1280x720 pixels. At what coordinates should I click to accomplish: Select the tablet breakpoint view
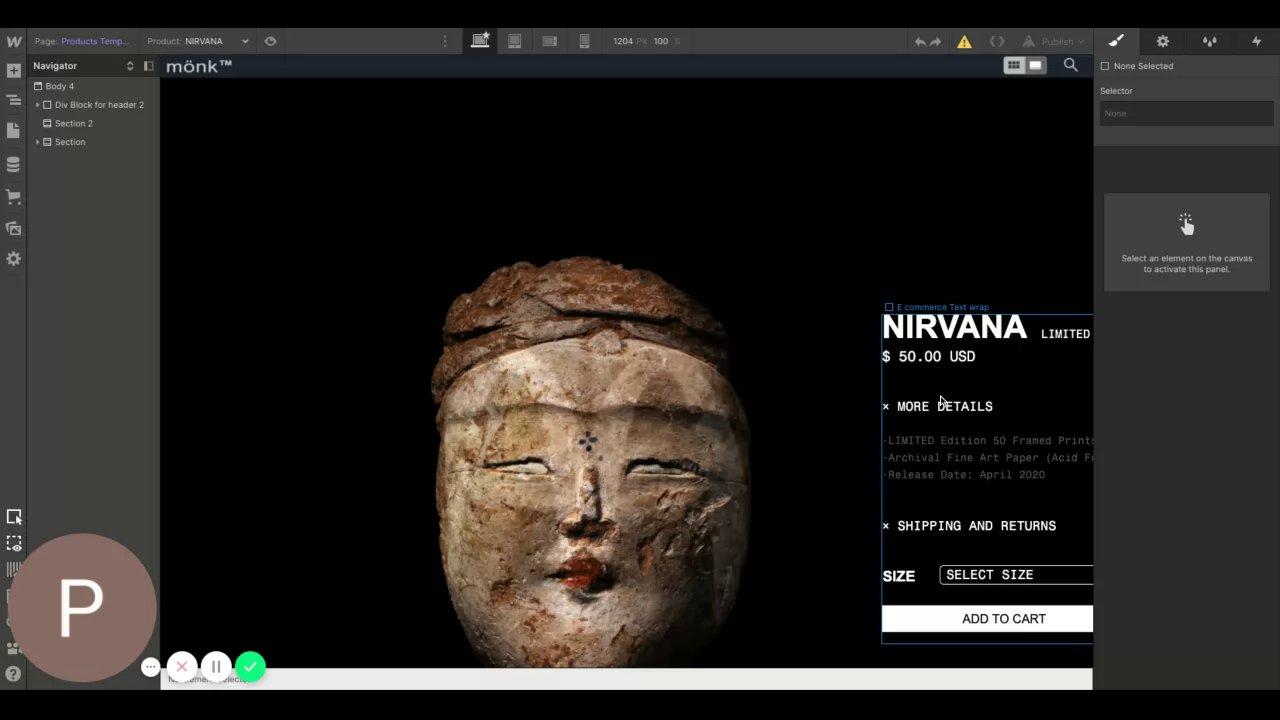coord(514,41)
